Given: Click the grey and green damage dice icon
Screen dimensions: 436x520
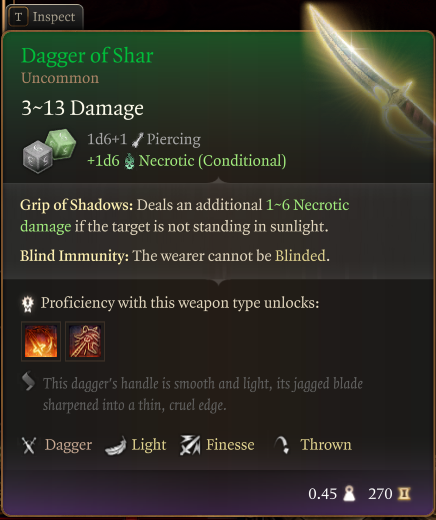Looking at the screenshot, I should coord(49,151).
